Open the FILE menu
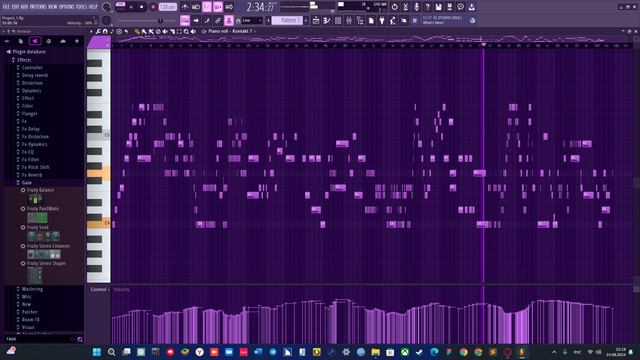This screenshot has width=640, height=360. [6, 7]
